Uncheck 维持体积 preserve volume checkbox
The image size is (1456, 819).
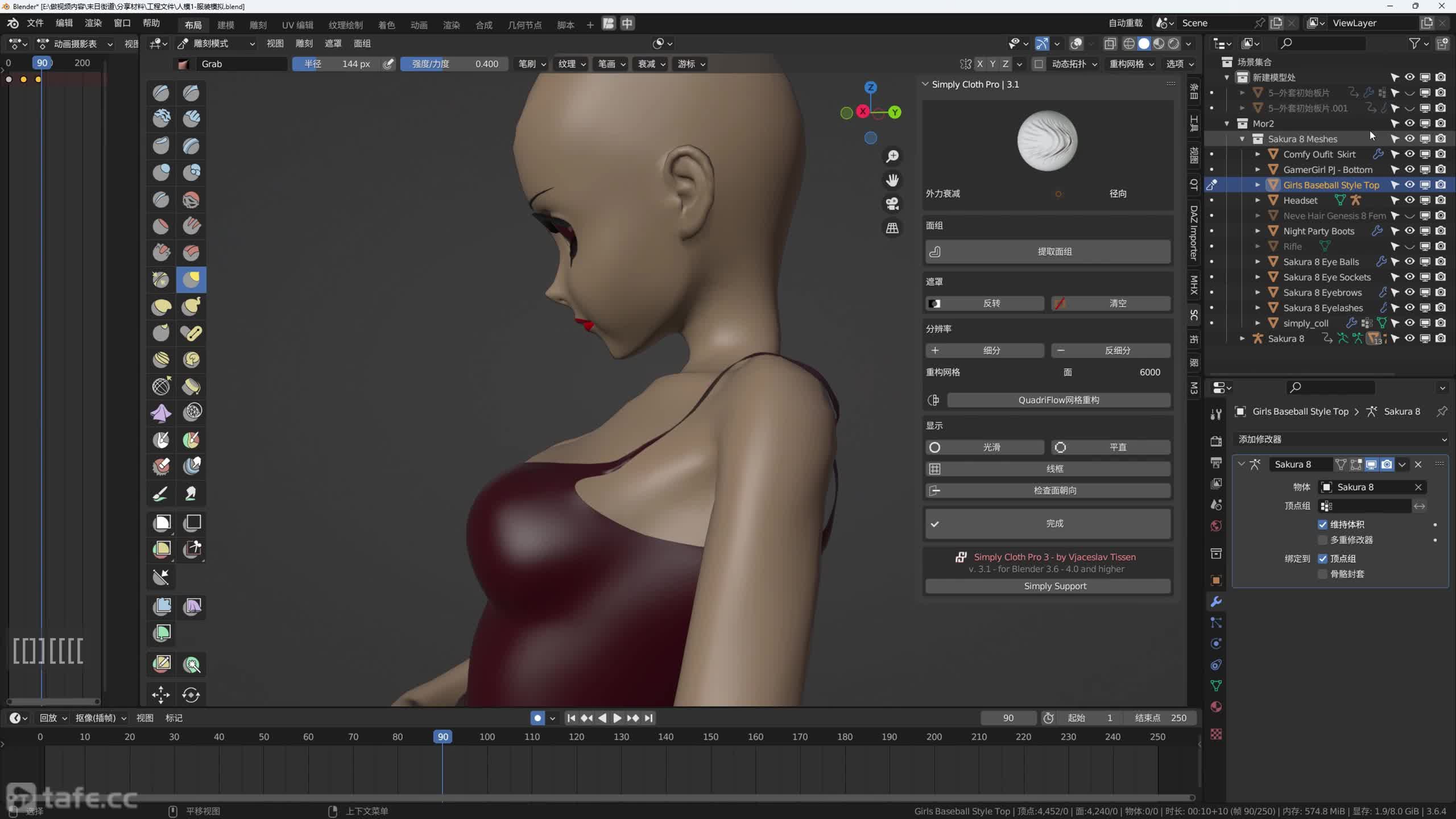(1322, 524)
